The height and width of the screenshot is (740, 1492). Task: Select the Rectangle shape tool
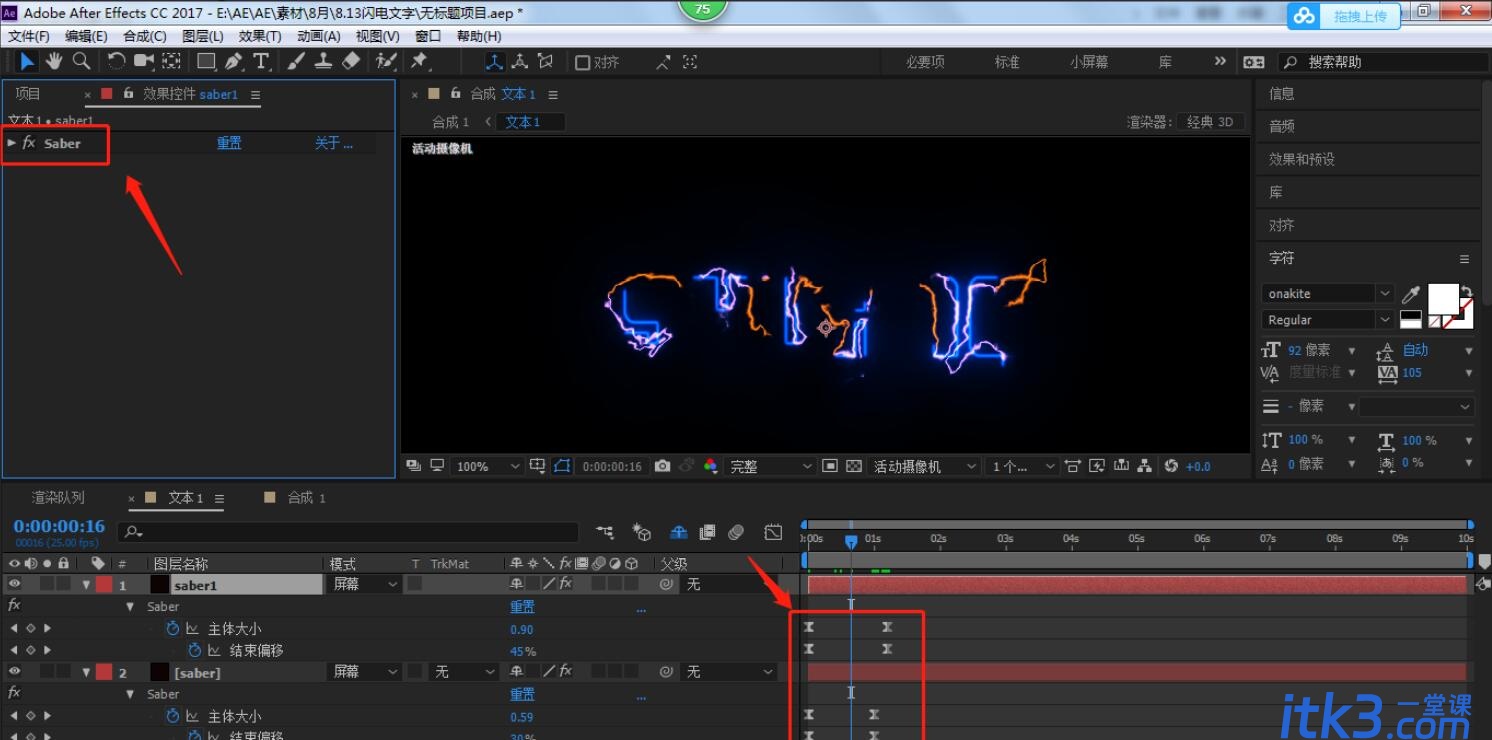[x=207, y=61]
